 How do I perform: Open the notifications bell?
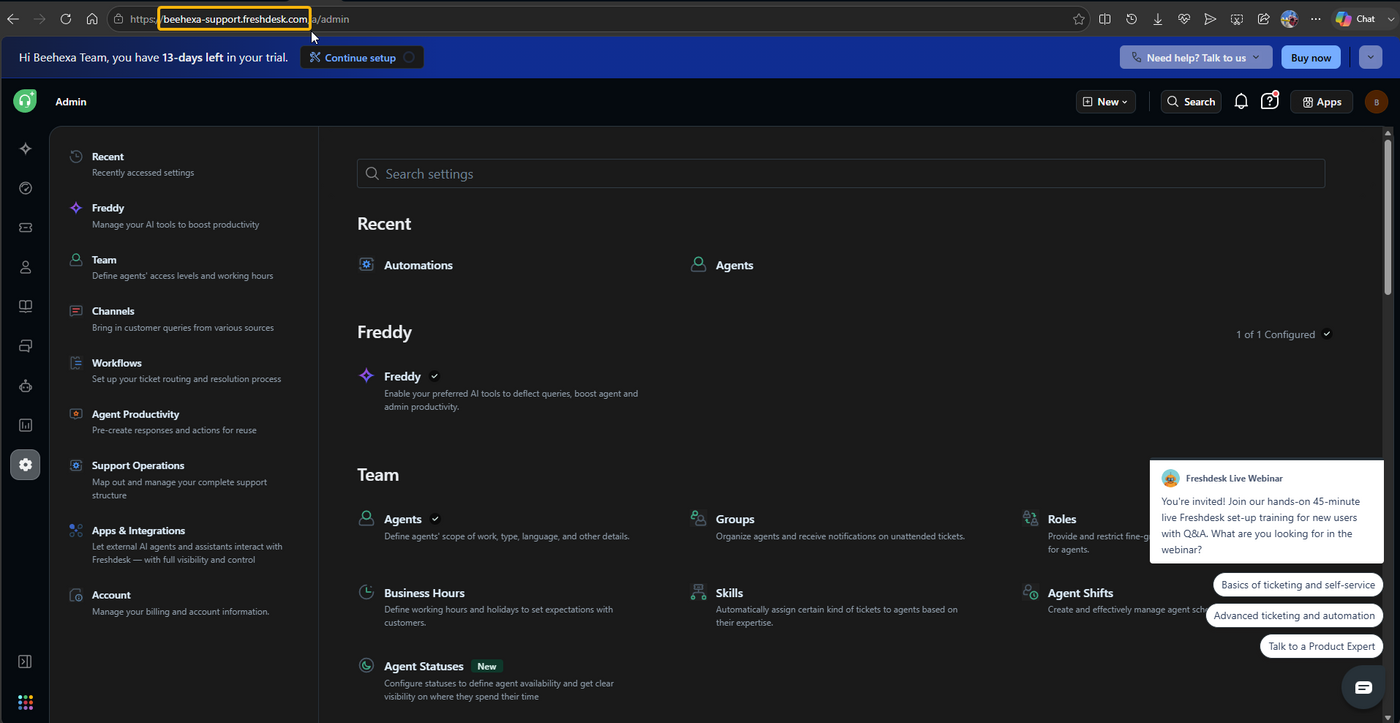(x=1241, y=101)
